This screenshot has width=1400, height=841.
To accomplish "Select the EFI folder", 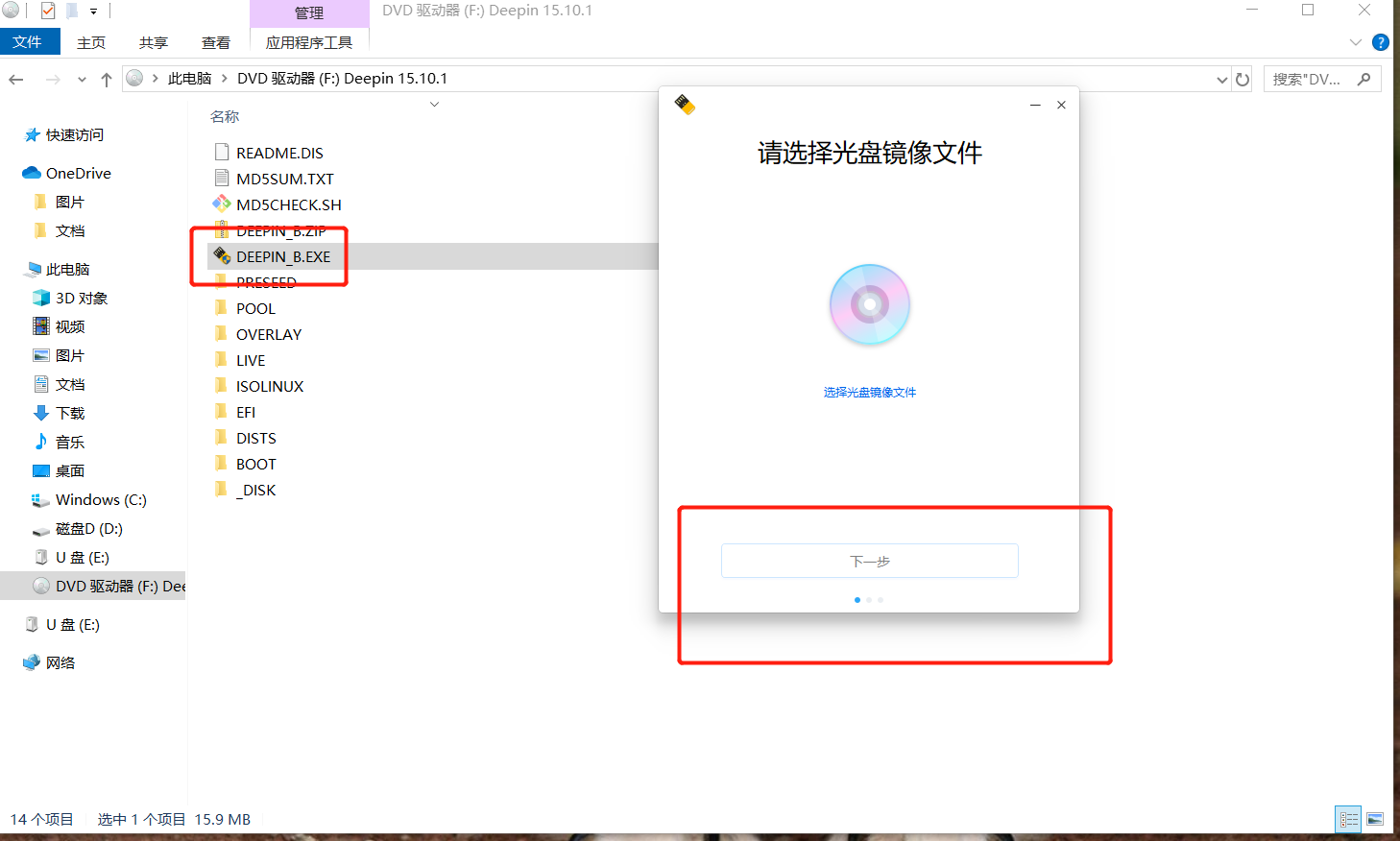I will tap(246, 412).
